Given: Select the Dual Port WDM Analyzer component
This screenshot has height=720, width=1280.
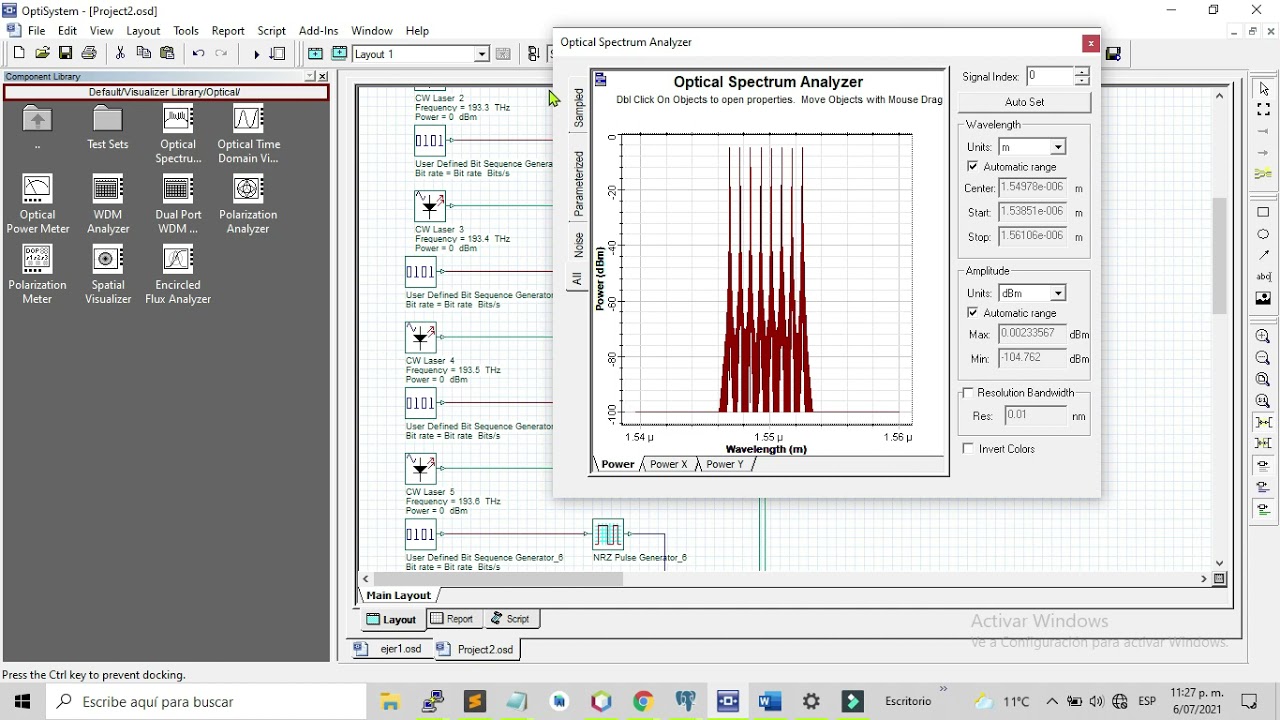Looking at the screenshot, I should 178,204.
